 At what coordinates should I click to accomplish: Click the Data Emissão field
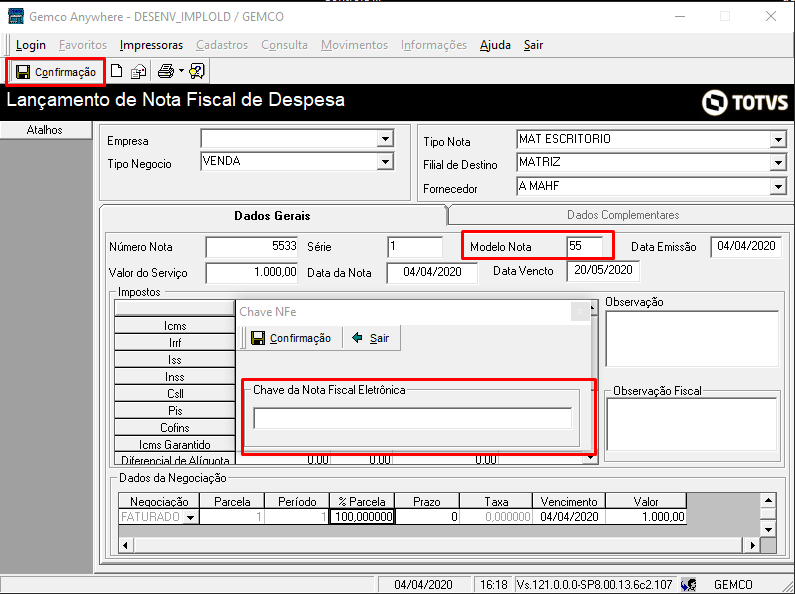click(746, 247)
